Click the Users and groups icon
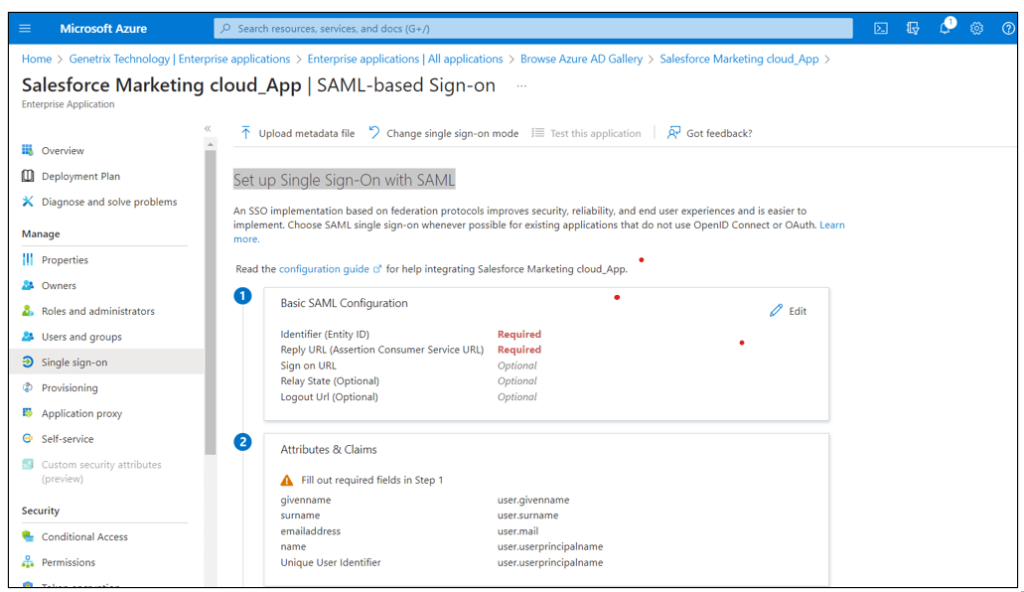Viewport: 1024px width, 592px height. point(27,337)
